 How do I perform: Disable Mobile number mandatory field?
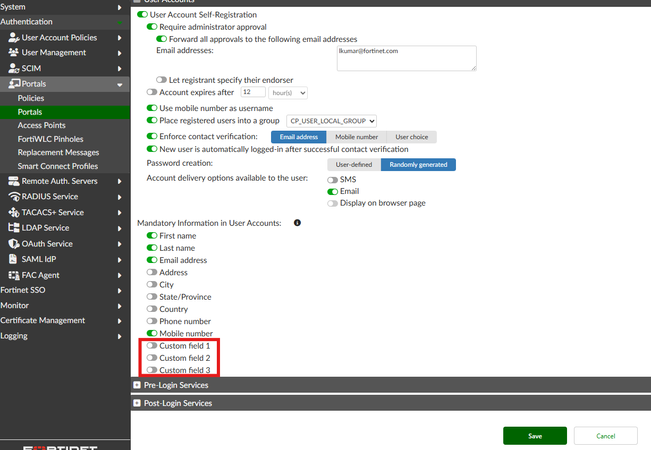pos(152,333)
